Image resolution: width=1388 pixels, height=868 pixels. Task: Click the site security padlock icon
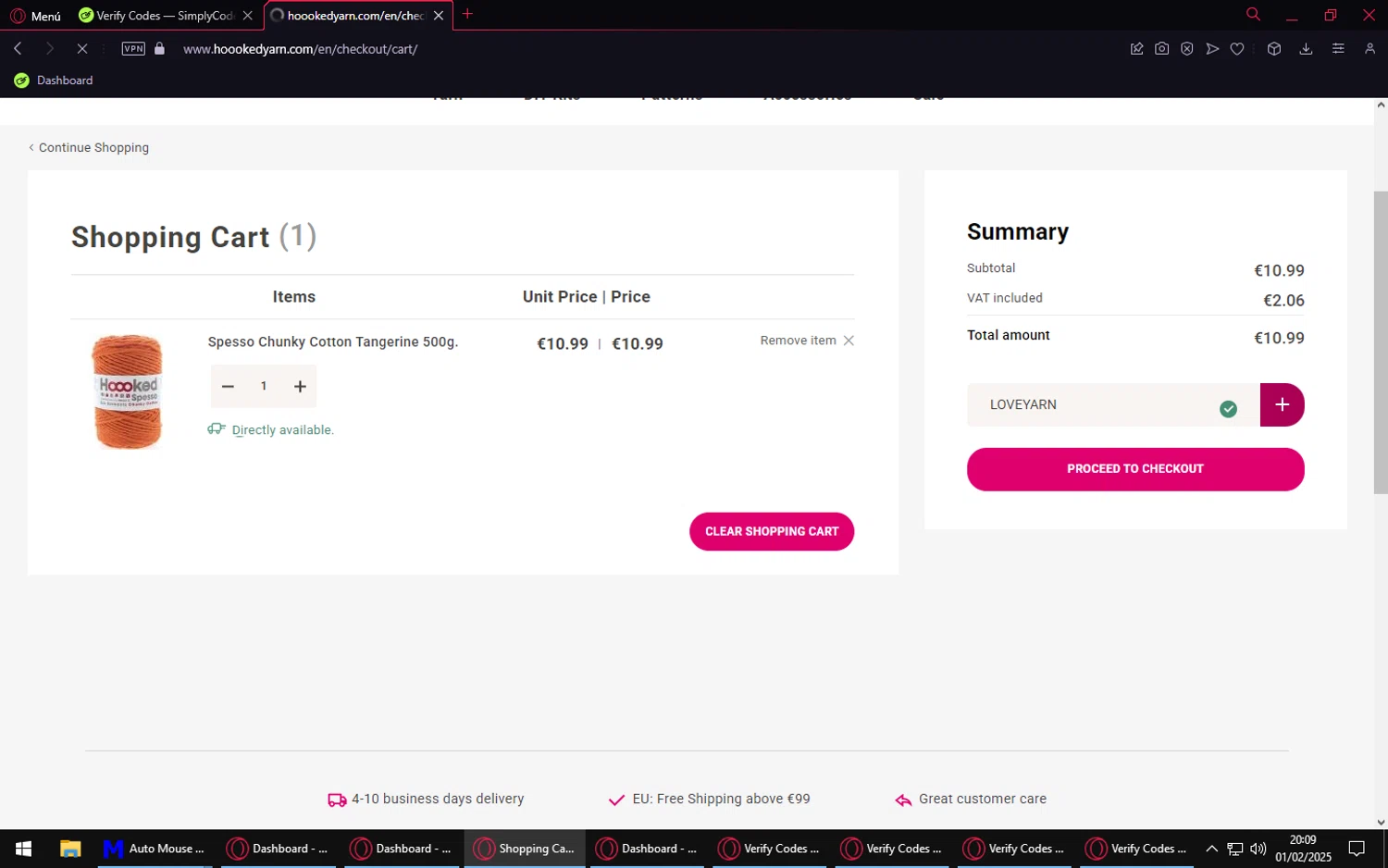point(159,48)
